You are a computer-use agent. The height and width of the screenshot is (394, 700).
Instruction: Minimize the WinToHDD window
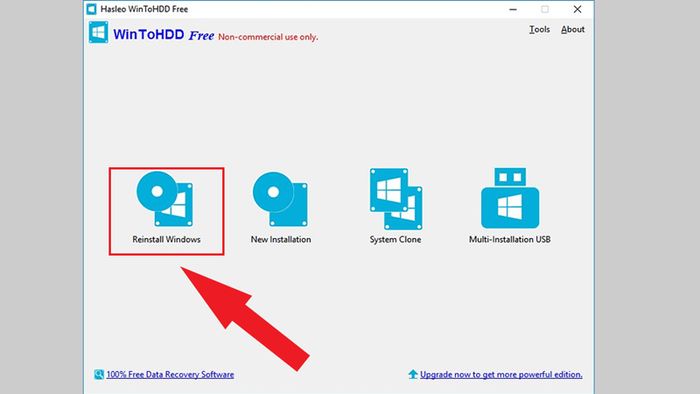(x=513, y=9)
